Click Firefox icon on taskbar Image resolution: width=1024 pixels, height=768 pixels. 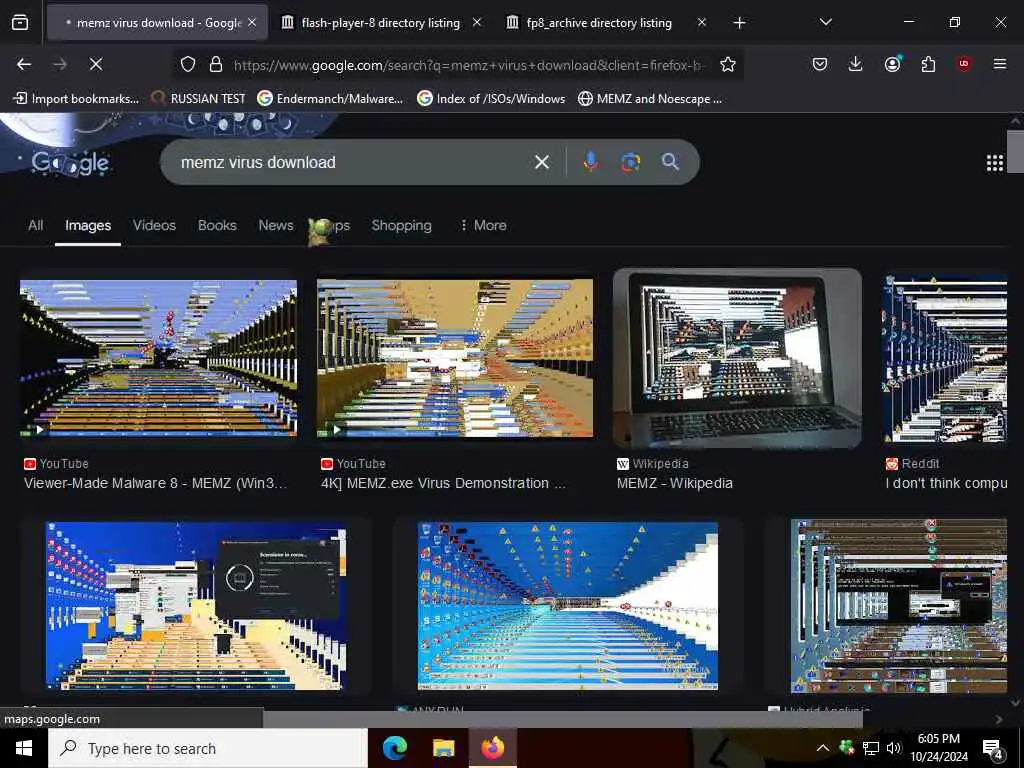(492, 748)
